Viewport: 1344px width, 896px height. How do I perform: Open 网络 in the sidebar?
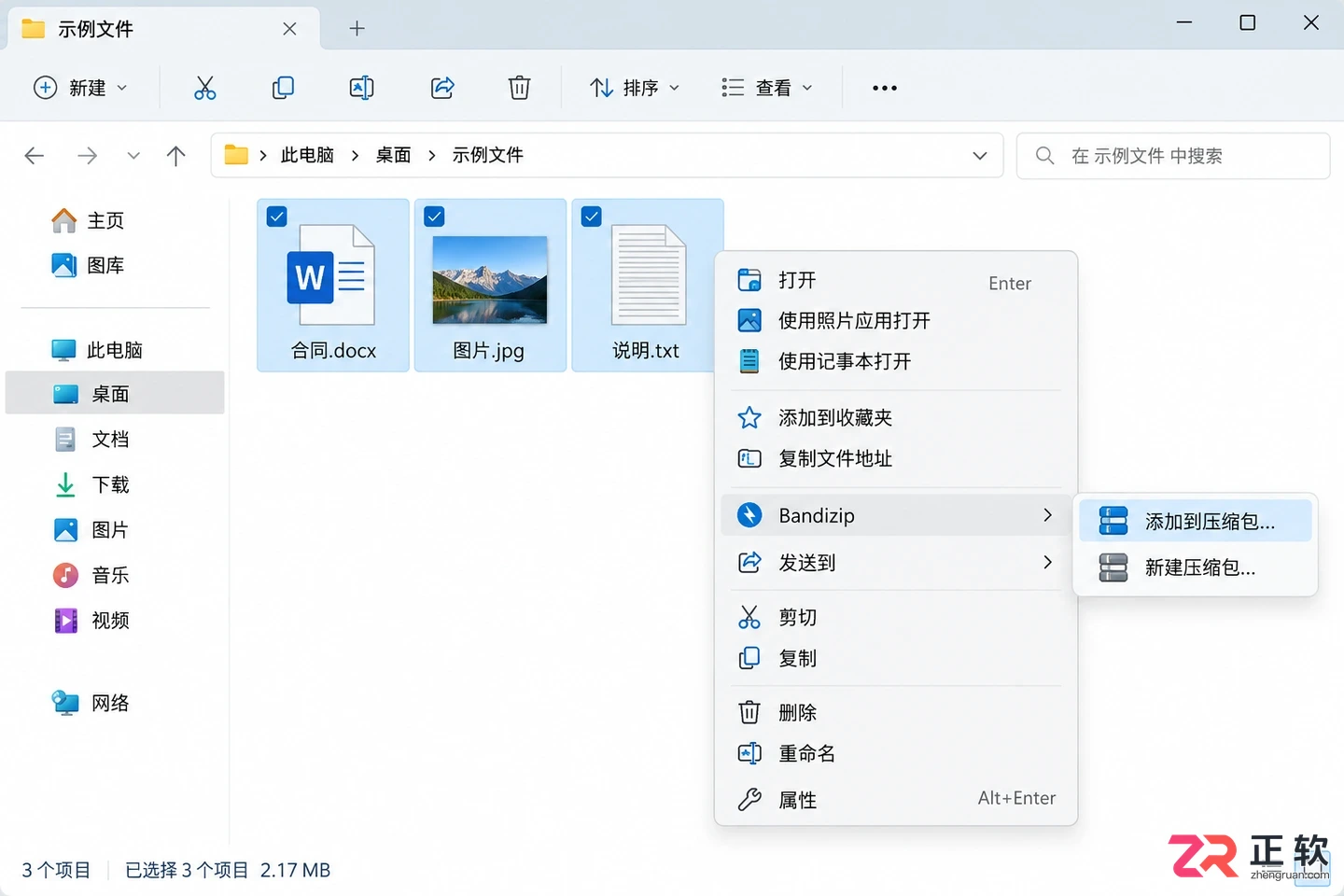coord(91,703)
